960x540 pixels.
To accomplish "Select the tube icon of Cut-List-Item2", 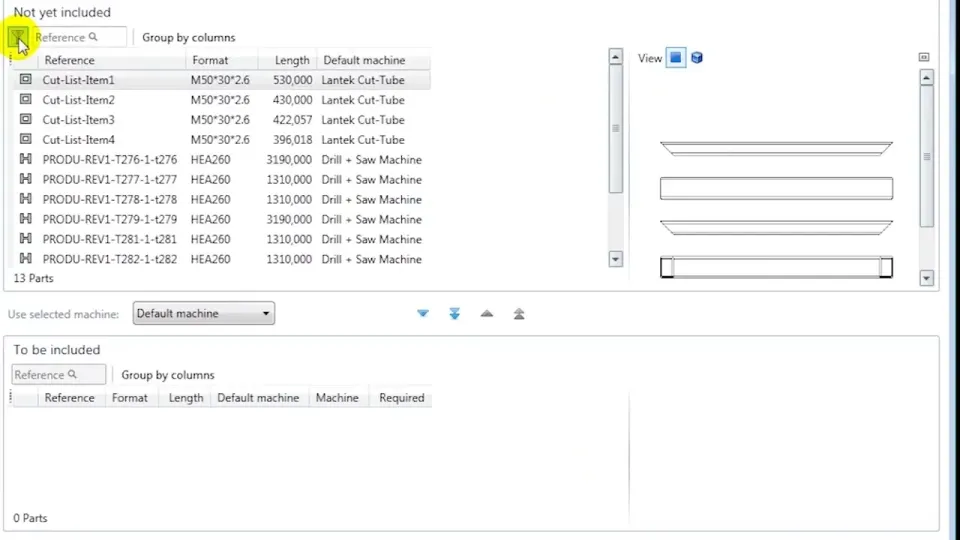I will pyautogui.click(x=25, y=99).
